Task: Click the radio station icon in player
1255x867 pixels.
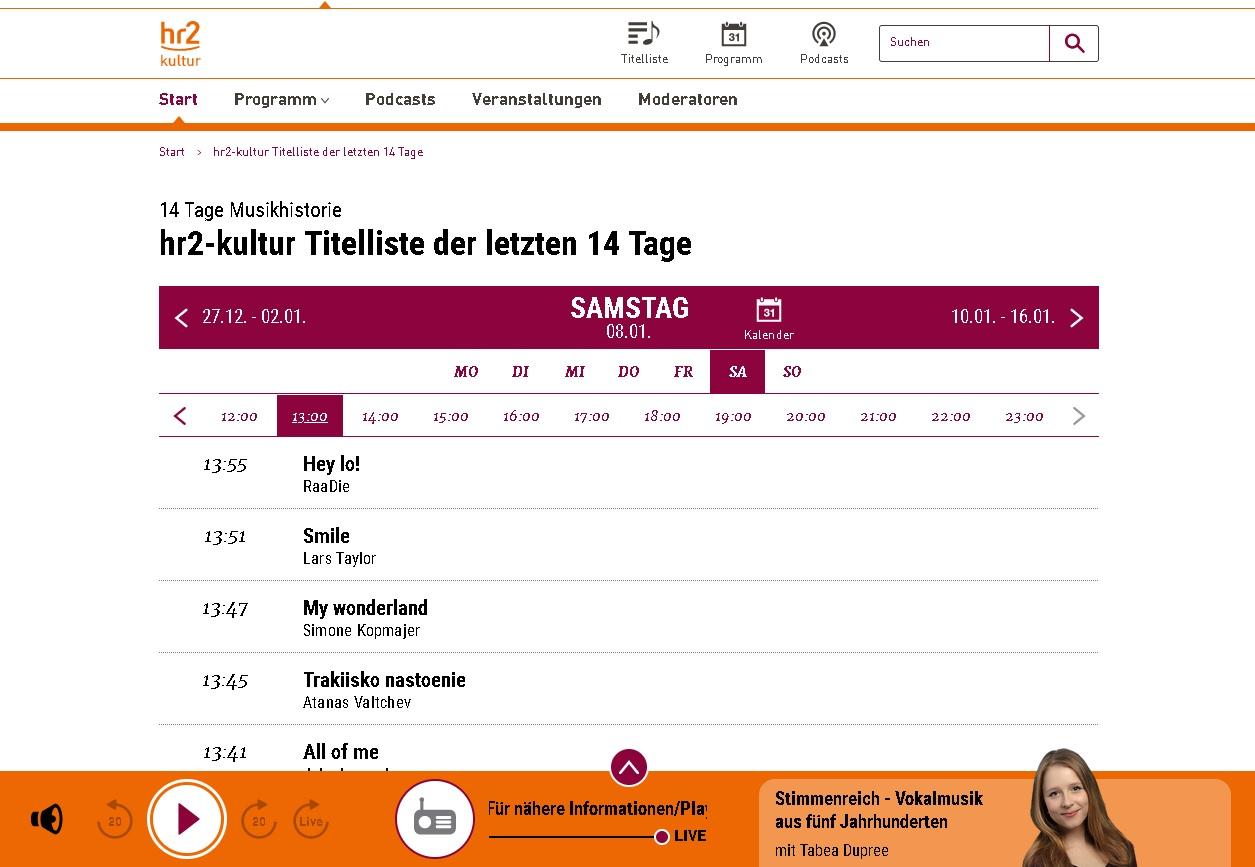Action: pyautogui.click(x=435, y=819)
